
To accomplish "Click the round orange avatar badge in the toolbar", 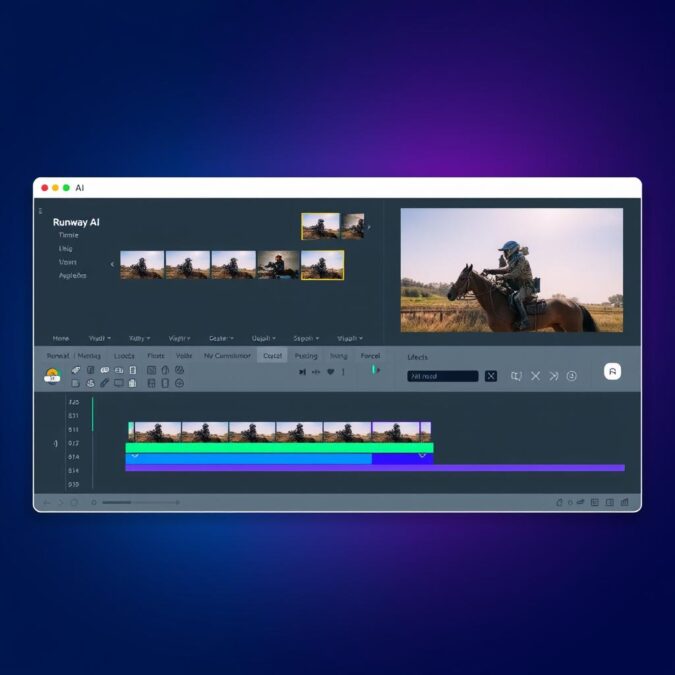I will pyautogui.click(x=52, y=376).
